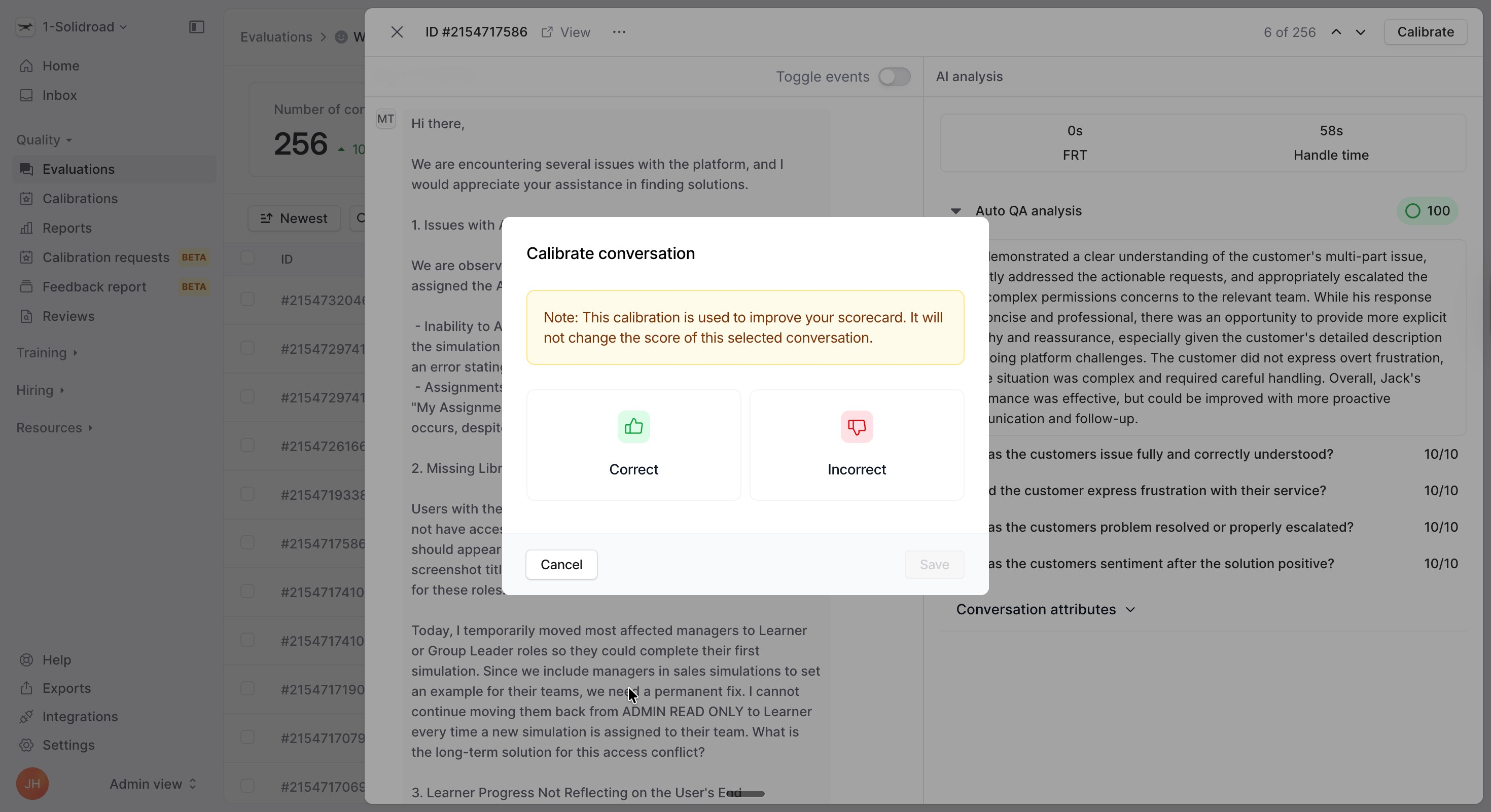Go to next conversation with down chevron
Screen dimensions: 1491x812
click(x=1360, y=32)
